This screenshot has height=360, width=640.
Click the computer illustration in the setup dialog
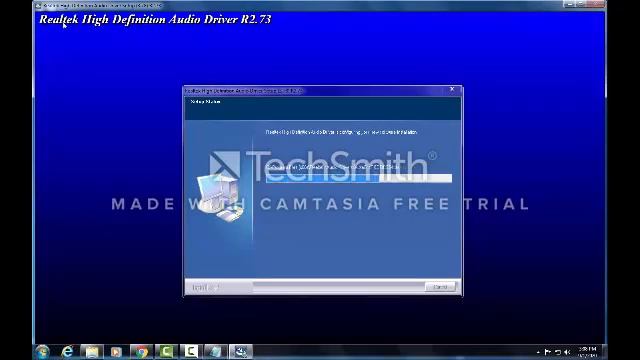pos(220,197)
